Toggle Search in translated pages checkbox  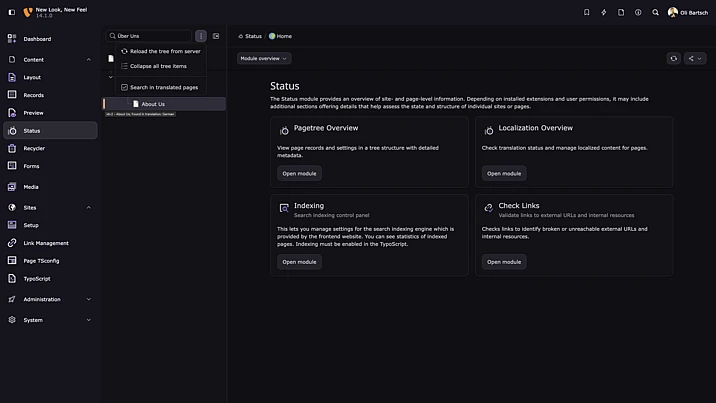coord(124,87)
